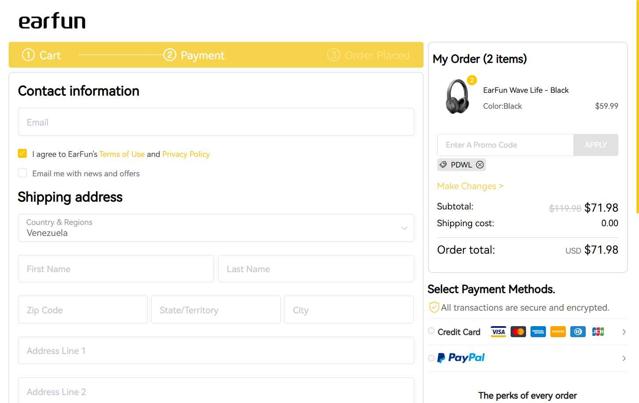Viewport: 639px width, 403px height.
Task: Click the Payment step number icon
Action: 170,55
